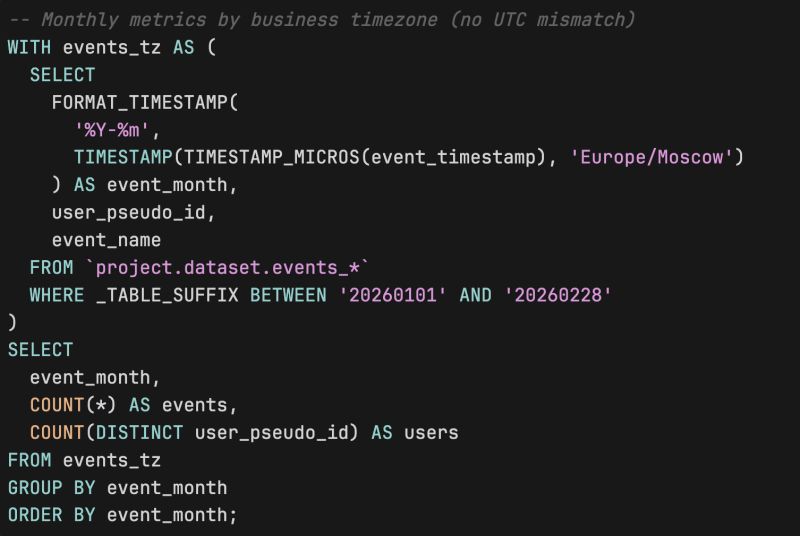Click events_tz in the final FROM clause
The width and height of the screenshot is (800, 536).
(112, 460)
